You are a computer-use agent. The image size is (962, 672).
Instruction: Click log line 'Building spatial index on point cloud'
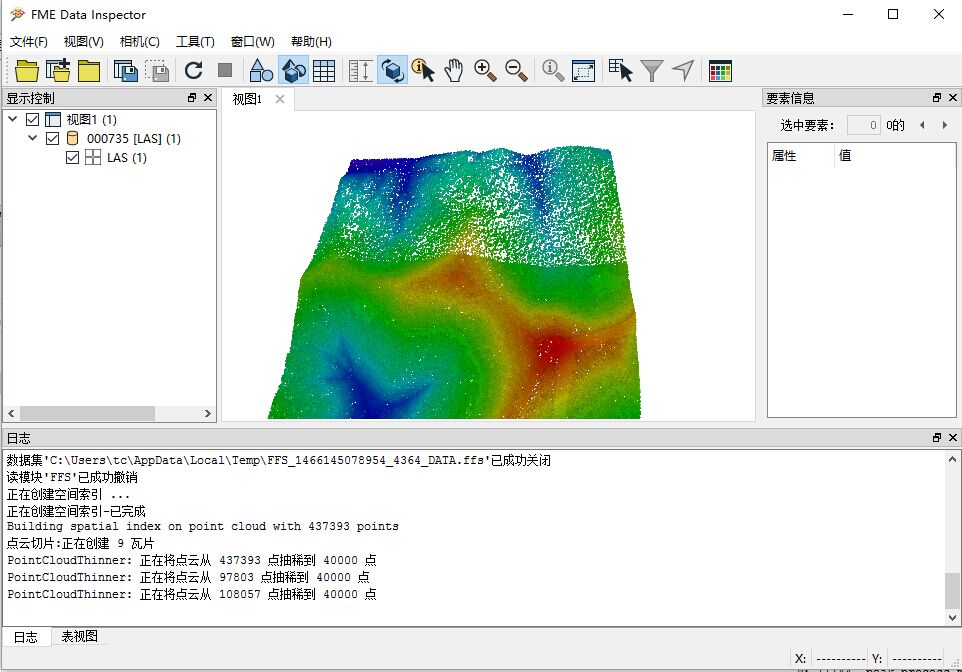(x=202, y=527)
